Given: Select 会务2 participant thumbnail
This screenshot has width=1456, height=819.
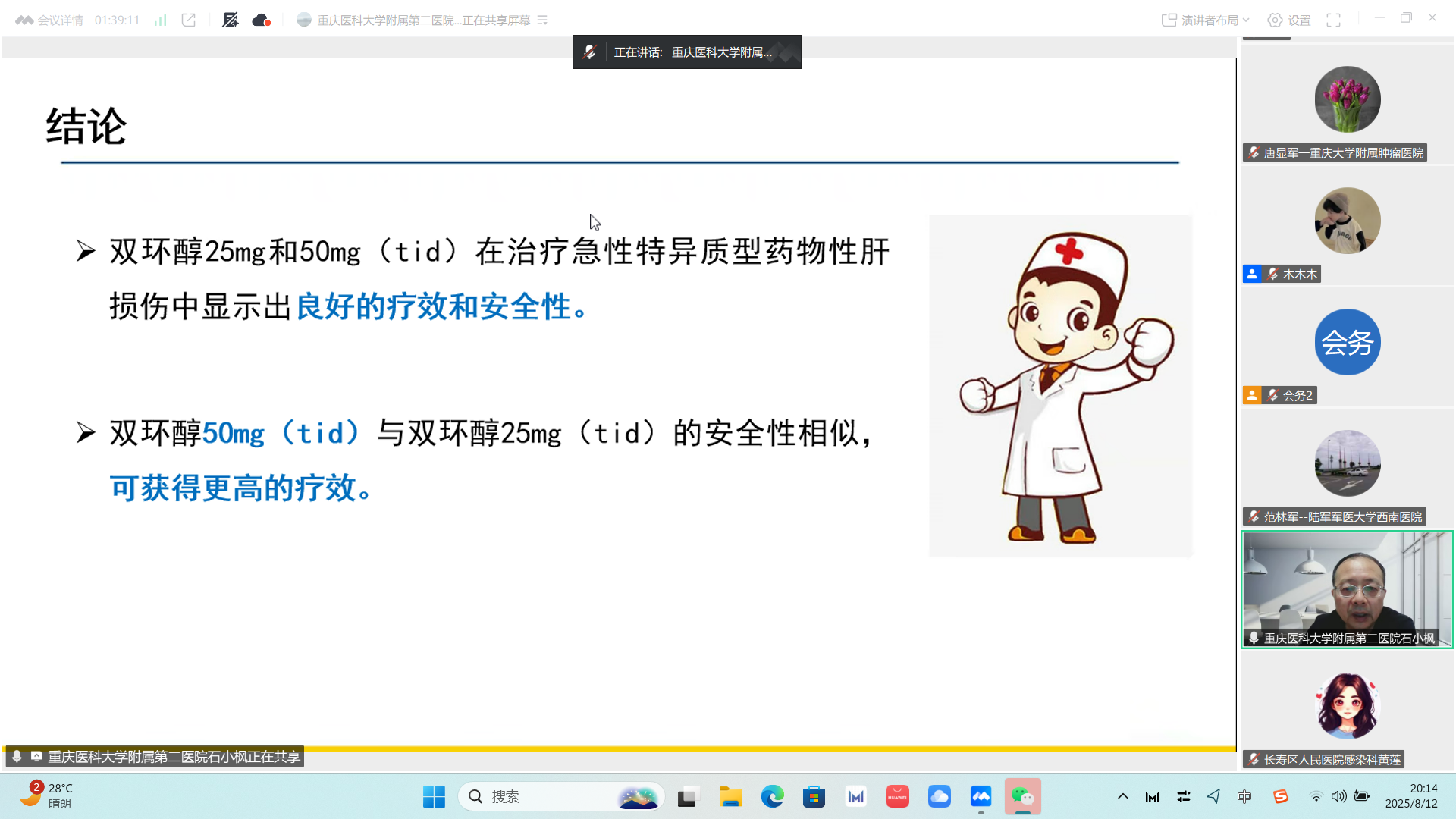Looking at the screenshot, I should point(1347,342).
